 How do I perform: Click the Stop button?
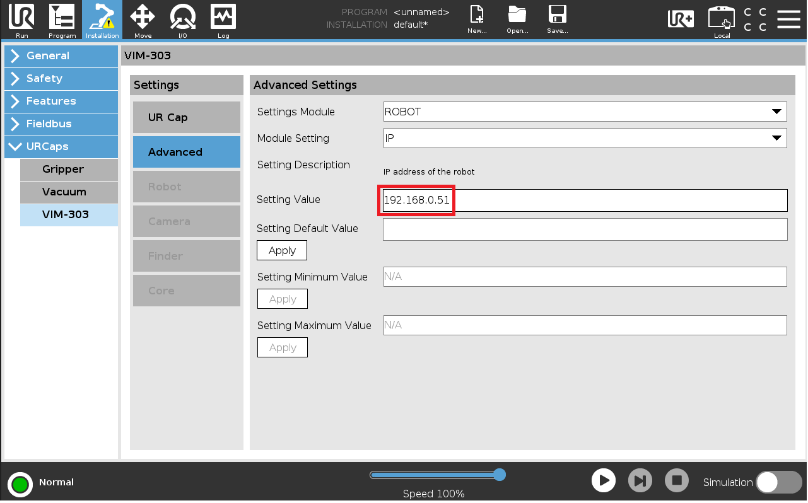point(677,481)
